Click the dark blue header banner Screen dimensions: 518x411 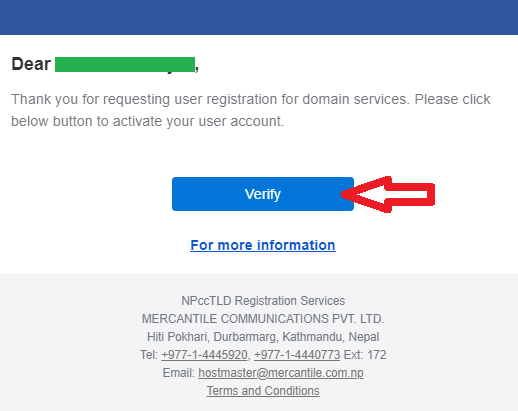click(x=259, y=17)
